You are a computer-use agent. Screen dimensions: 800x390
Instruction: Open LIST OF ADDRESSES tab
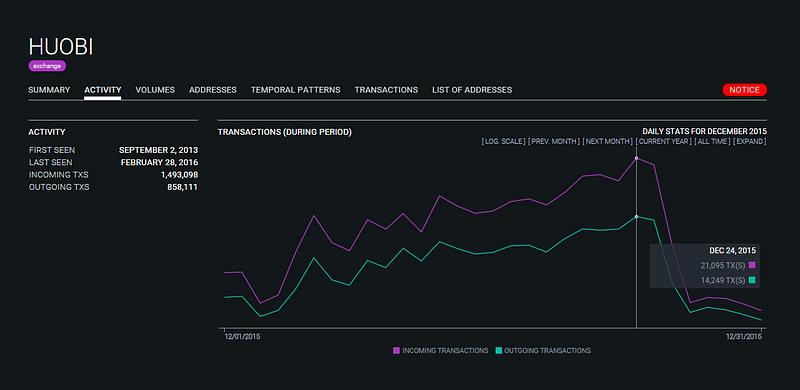(472, 90)
